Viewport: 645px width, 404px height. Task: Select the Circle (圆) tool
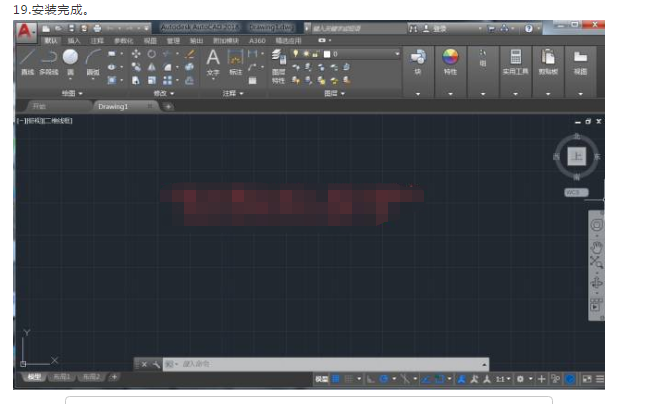pos(70,62)
